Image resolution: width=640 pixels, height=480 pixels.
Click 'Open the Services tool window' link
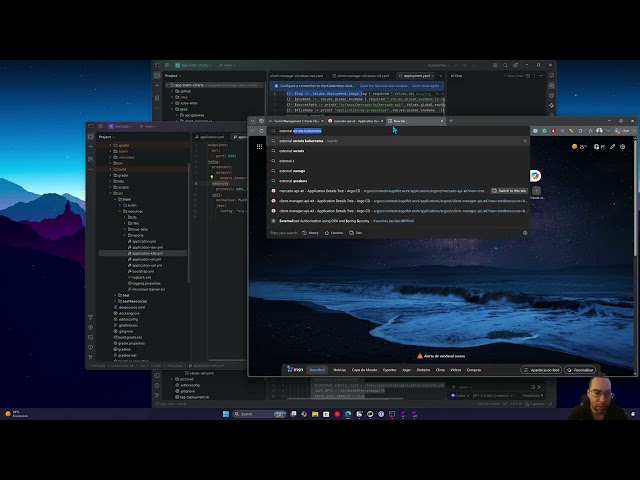click(384, 86)
